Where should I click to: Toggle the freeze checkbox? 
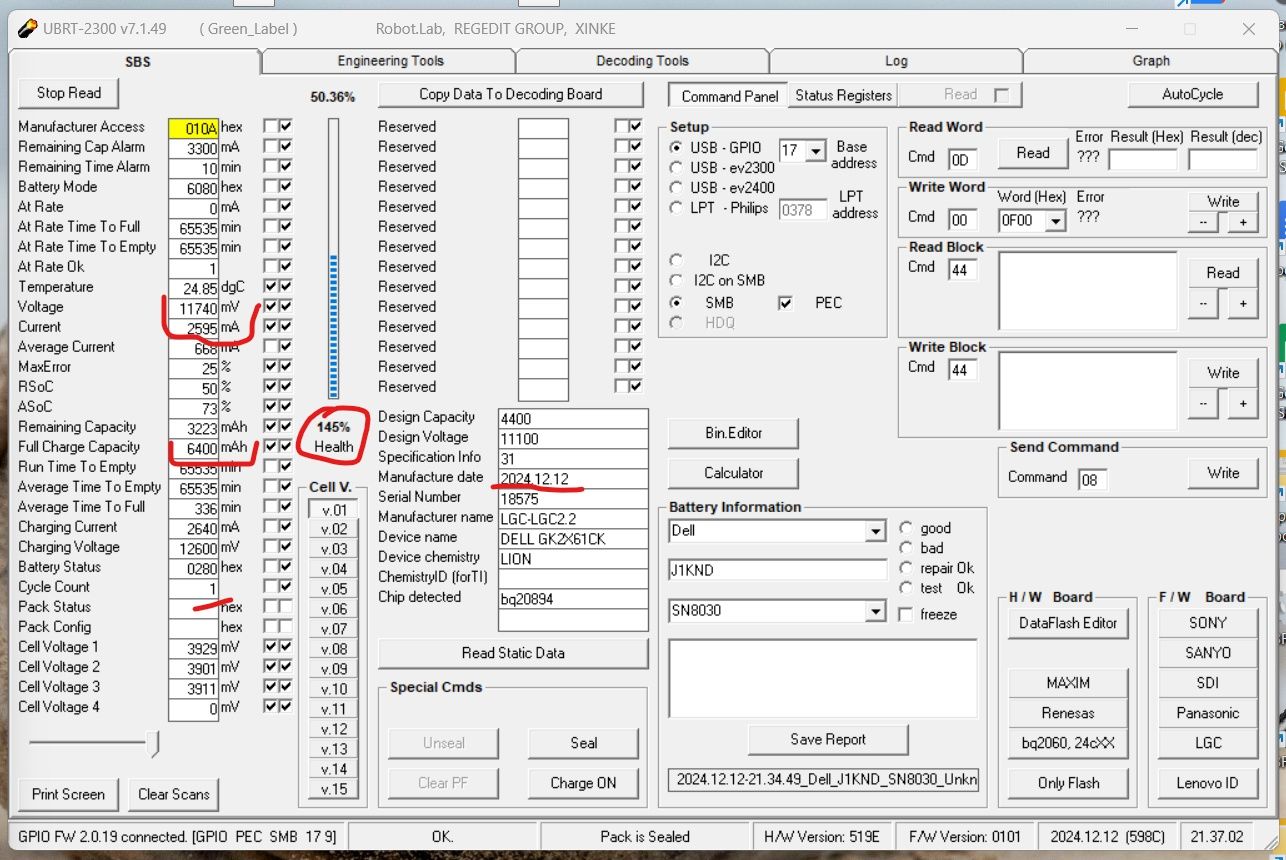click(x=905, y=614)
